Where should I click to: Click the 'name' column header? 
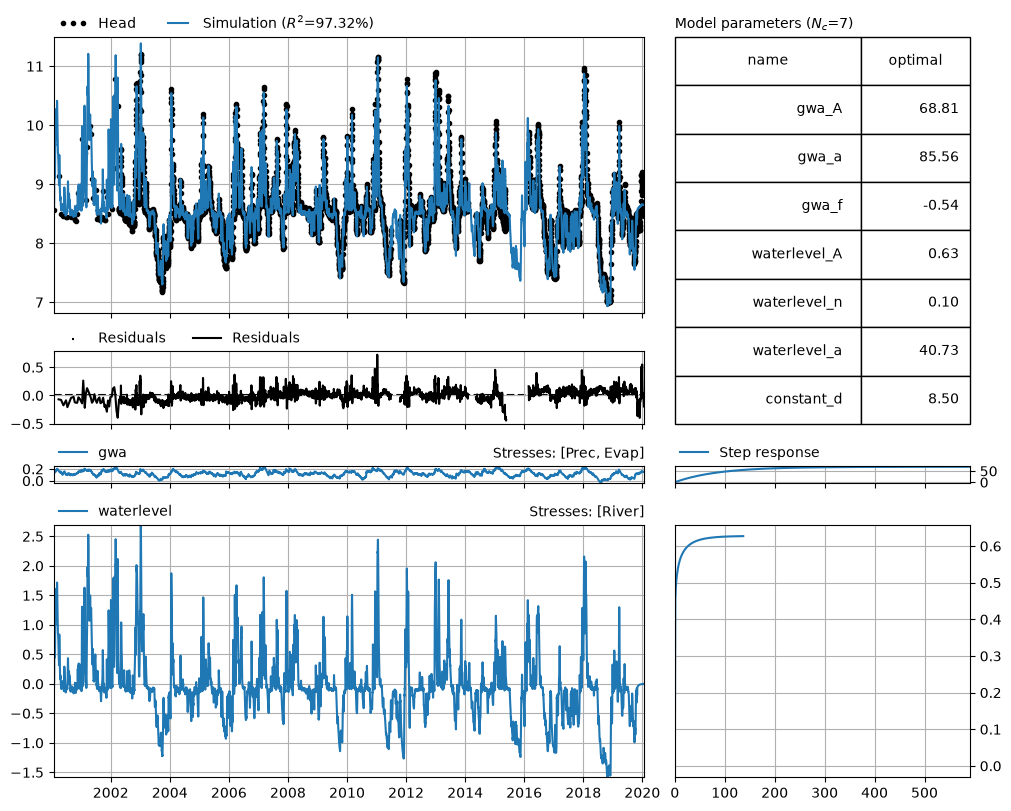pyautogui.click(x=768, y=61)
